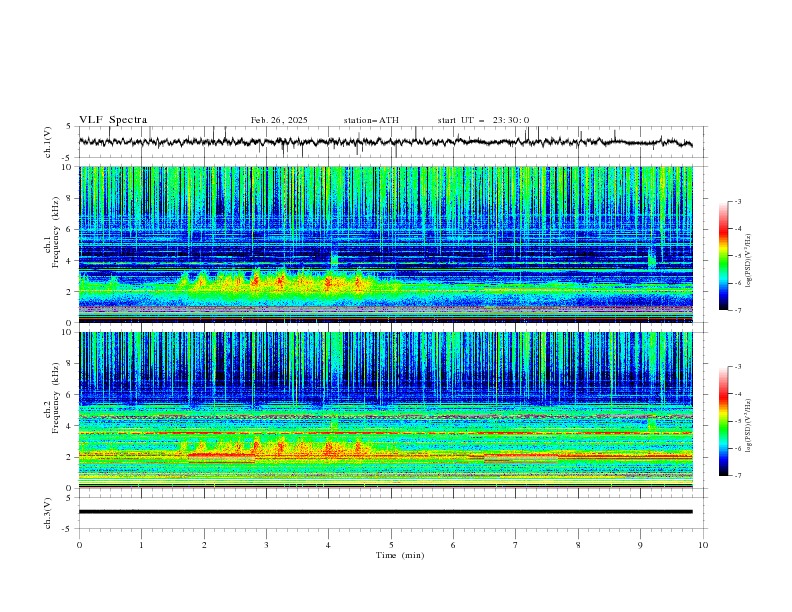Click the "ch.1(V)" waveform axis label
Viewport: 792px width, 612px height.
coord(48,142)
